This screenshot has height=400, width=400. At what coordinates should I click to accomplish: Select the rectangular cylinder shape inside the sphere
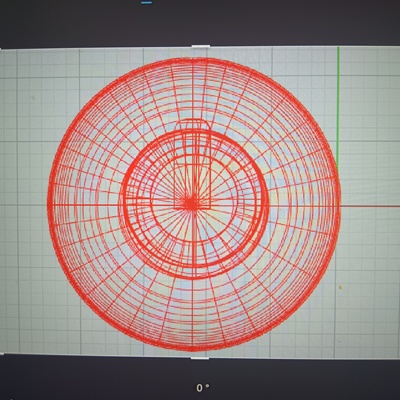pos(192,164)
